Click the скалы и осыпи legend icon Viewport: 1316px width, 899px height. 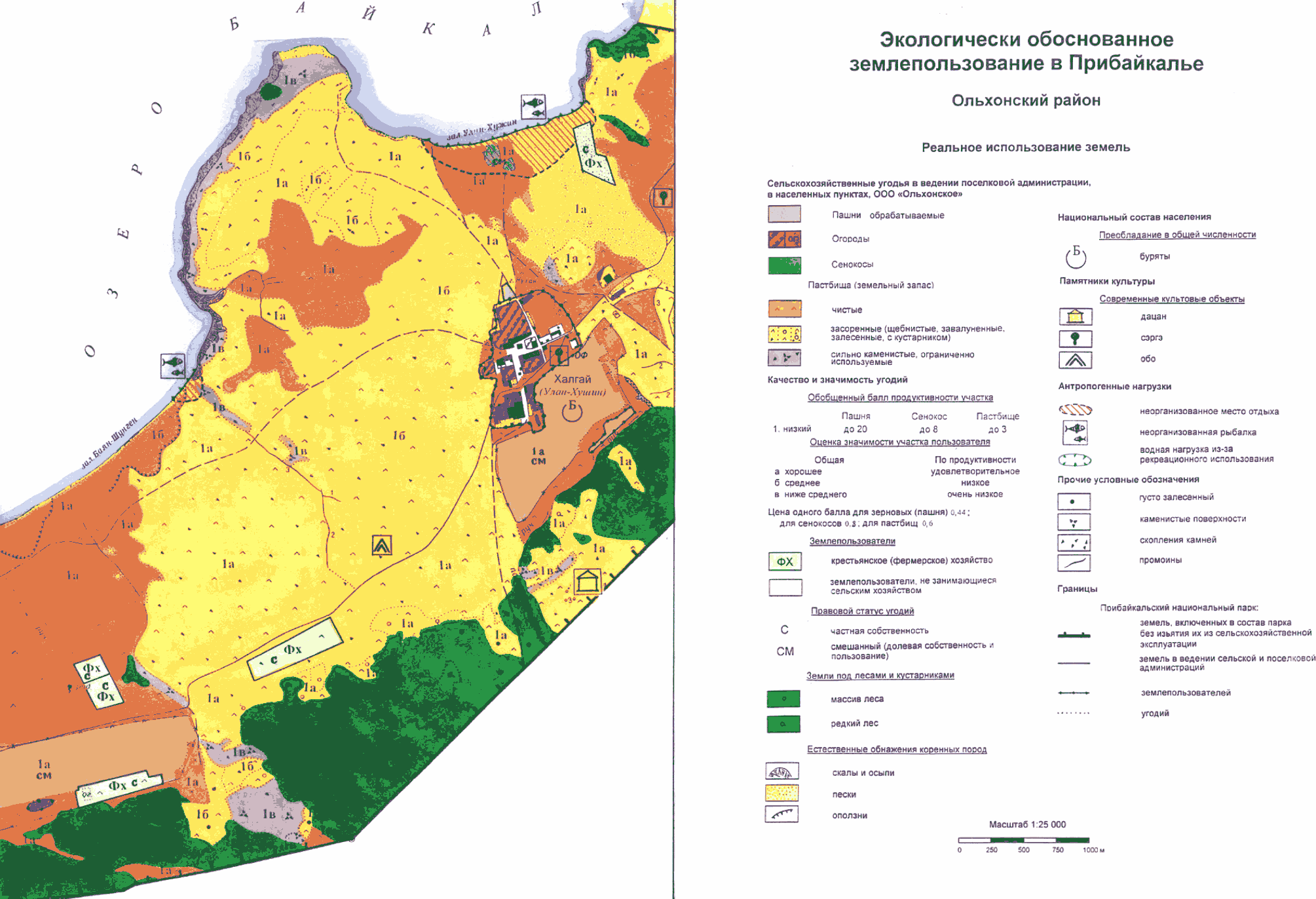[782, 771]
